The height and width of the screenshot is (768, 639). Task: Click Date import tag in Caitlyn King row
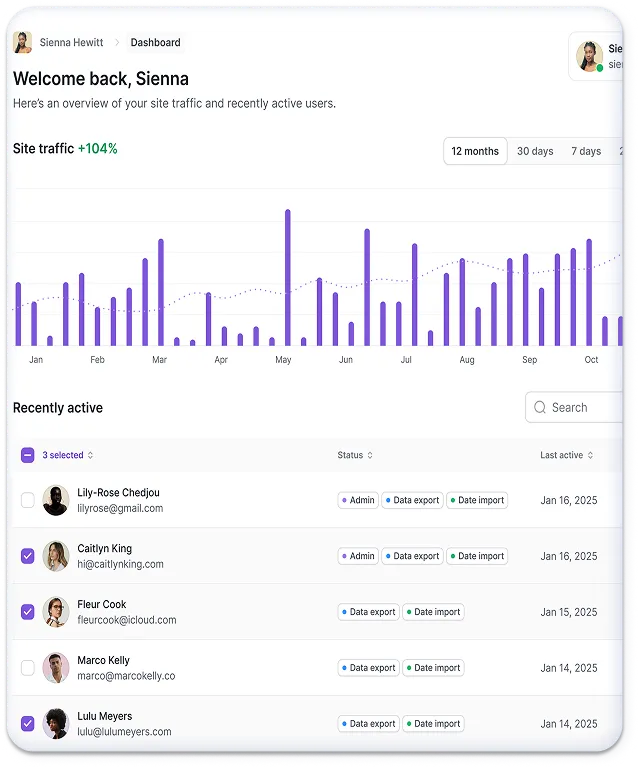coord(477,556)
